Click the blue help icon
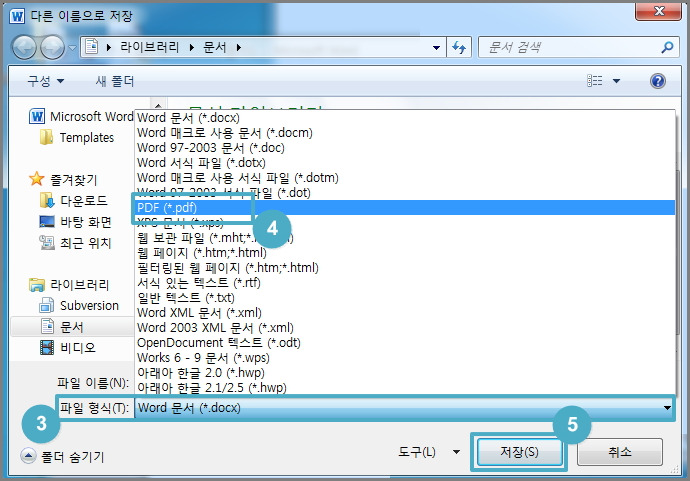This screenshot has width=690, height=481. [657, 81]
